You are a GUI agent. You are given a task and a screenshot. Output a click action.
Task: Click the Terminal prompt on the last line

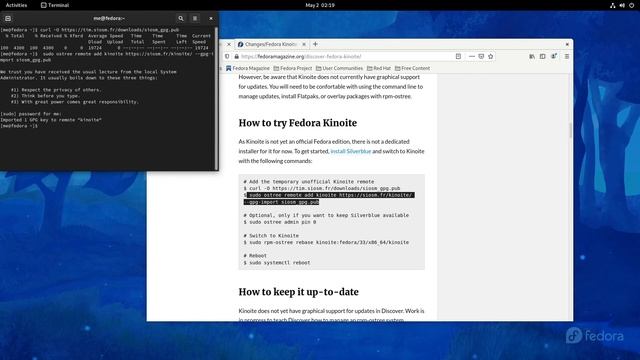[19, 126]
